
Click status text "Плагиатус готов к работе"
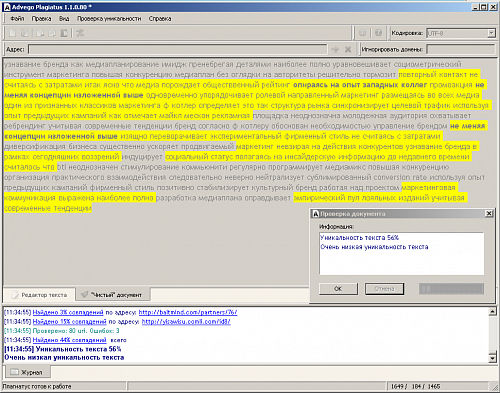click(37, 386)
